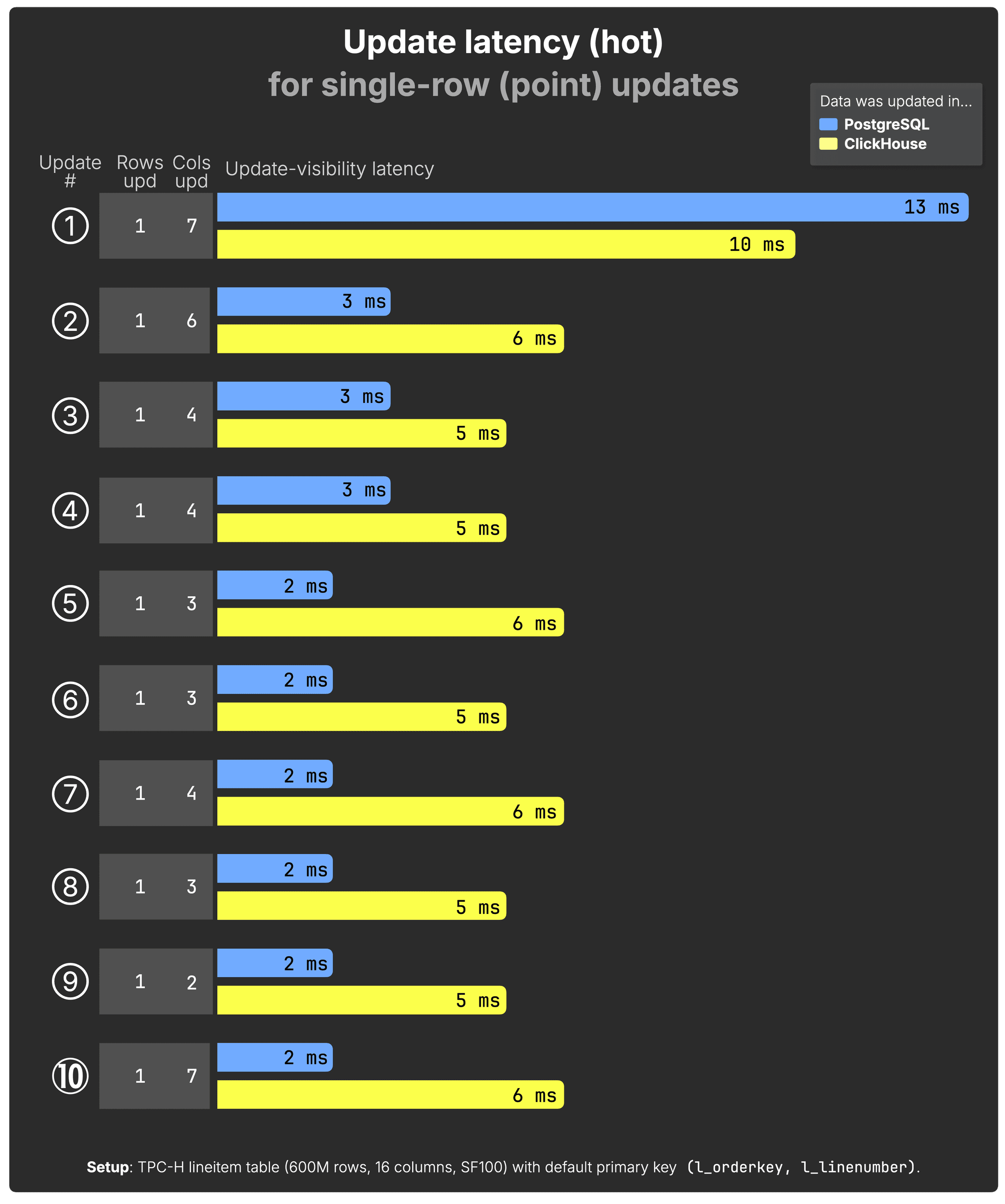The height and width of the screenshot is (1204, 1005).
Task: Click the Rows upd column header
Action: [140, 171]
